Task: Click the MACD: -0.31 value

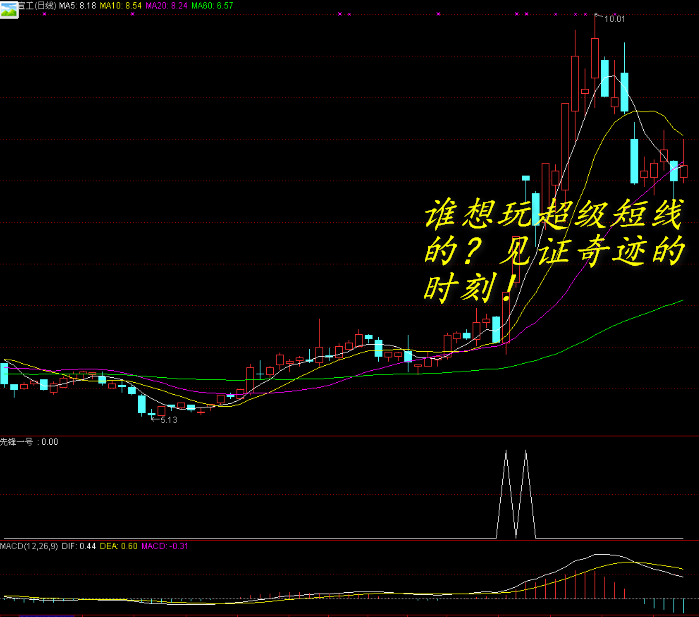Action: (164, 546)
